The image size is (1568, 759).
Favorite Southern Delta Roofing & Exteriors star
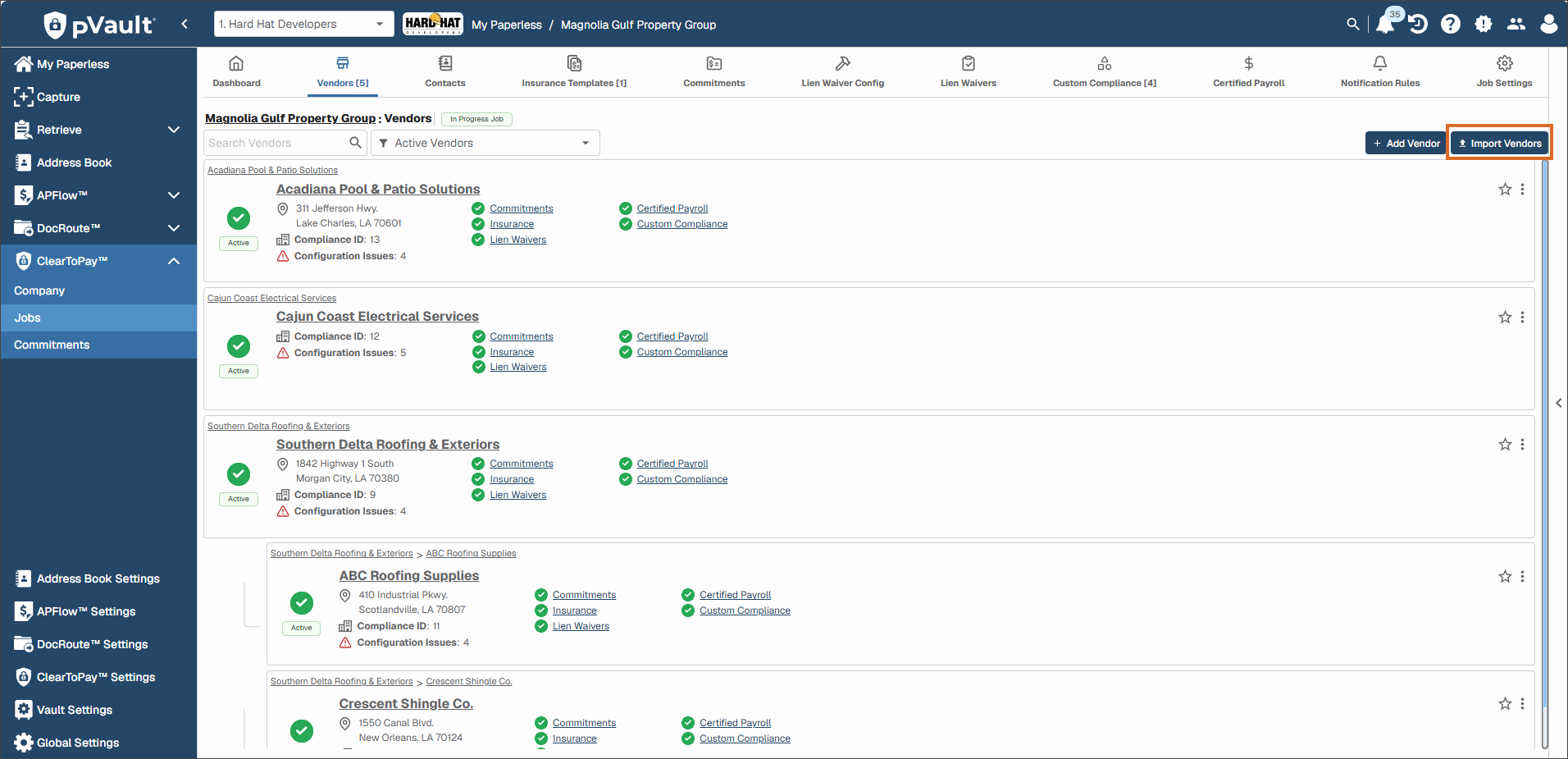[1505, 445]
